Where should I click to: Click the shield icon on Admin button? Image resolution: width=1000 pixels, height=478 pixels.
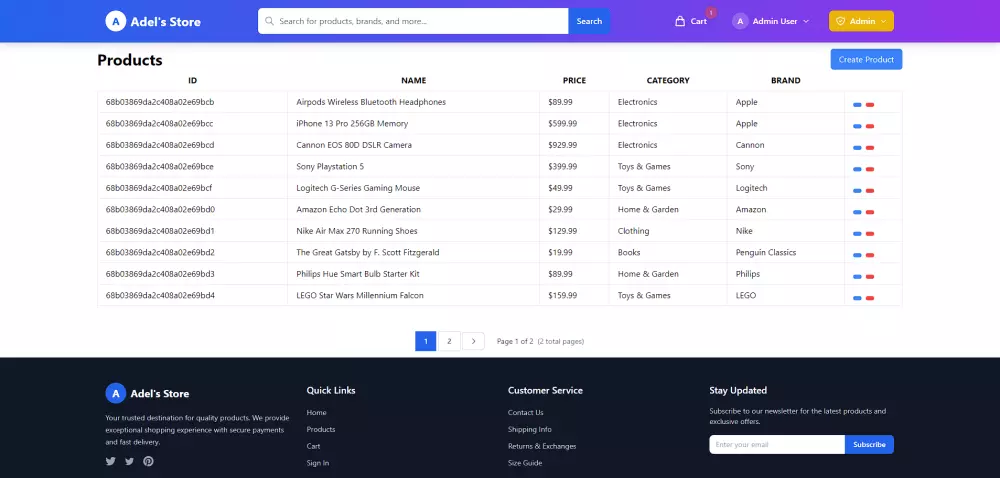(841, 21)
